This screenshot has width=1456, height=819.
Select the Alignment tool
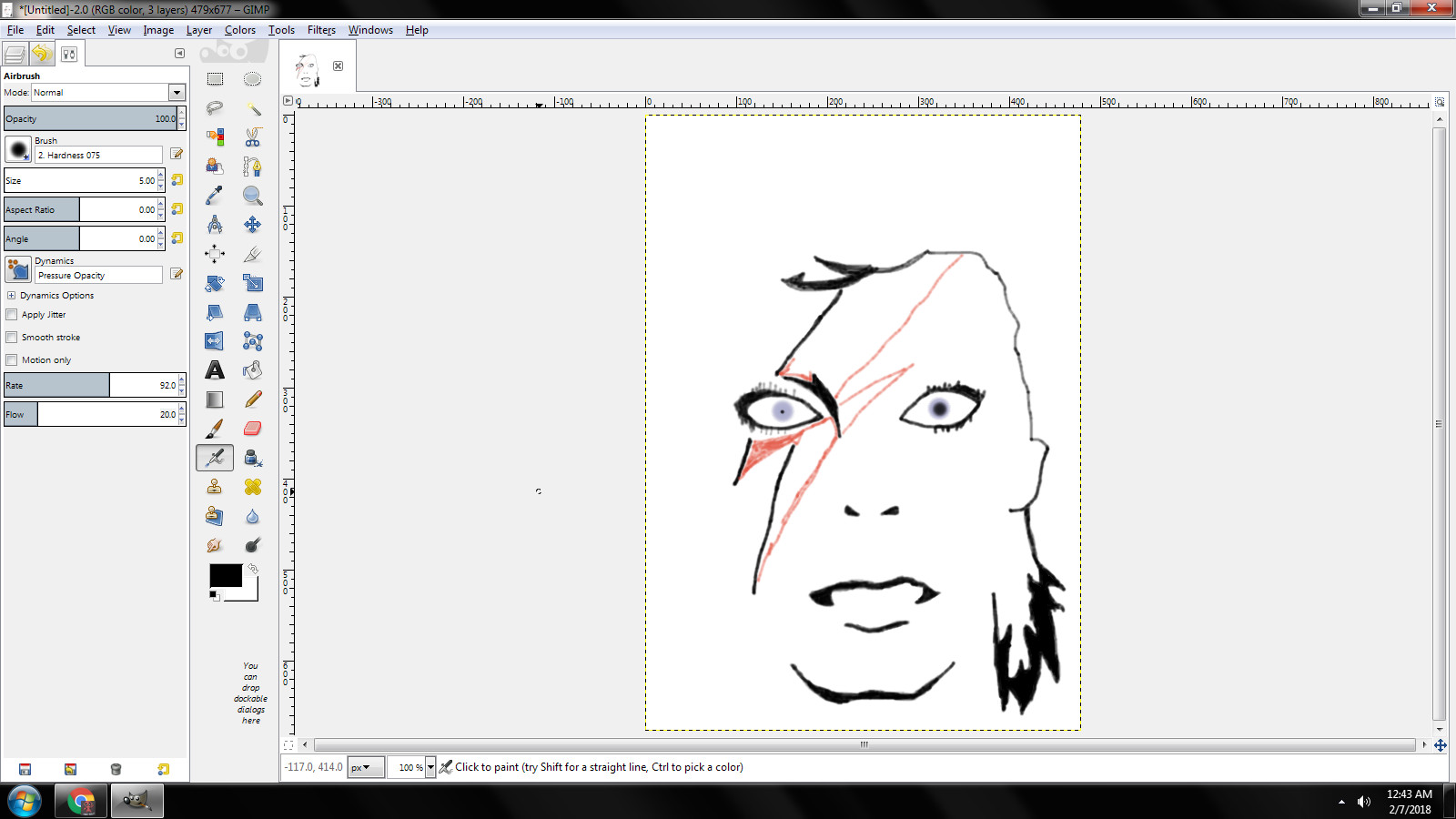pos(215,254)
